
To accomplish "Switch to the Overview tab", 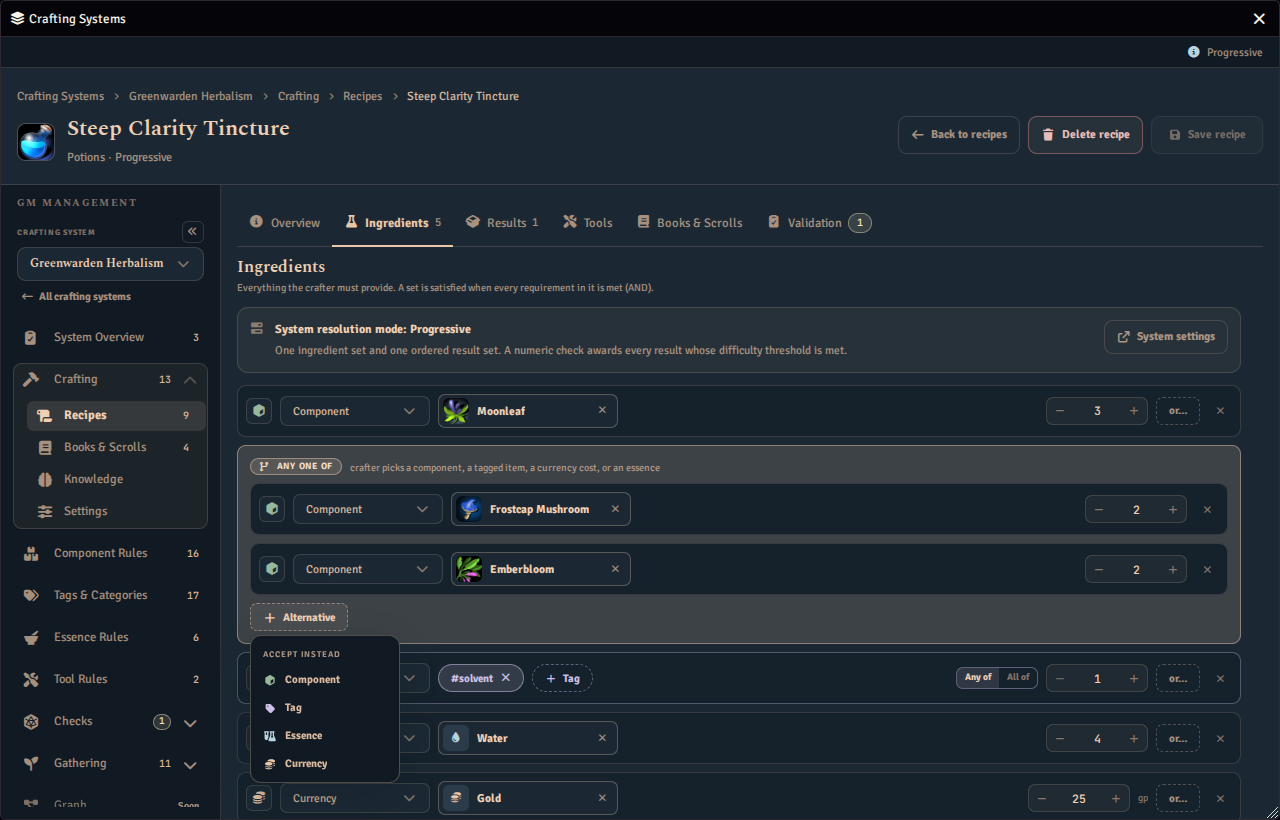I will click(285, 223).
